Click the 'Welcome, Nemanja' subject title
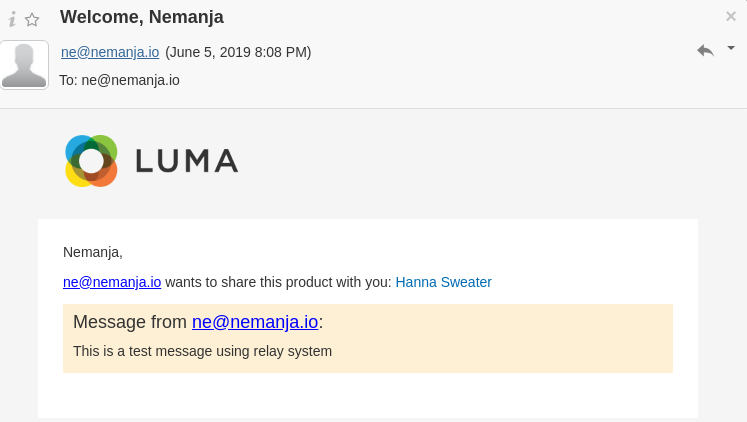Screen dimensions: 747x422 142,17
